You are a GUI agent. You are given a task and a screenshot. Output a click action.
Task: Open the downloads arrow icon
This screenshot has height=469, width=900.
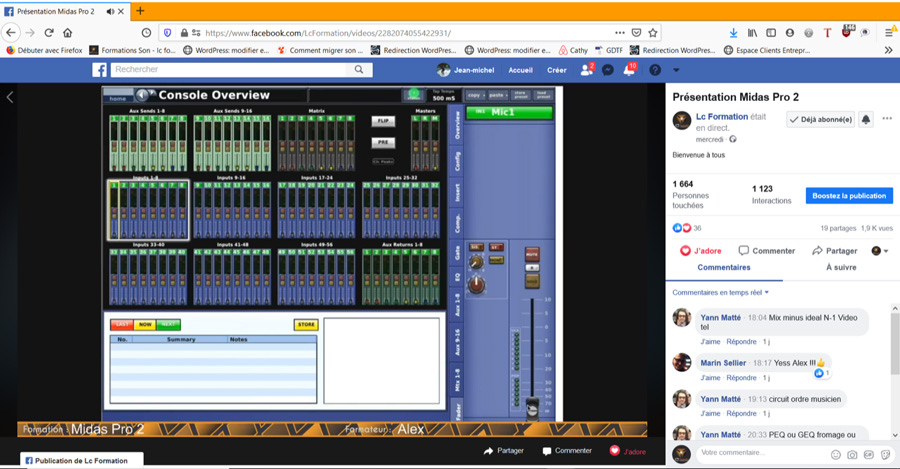coord(733,33)
